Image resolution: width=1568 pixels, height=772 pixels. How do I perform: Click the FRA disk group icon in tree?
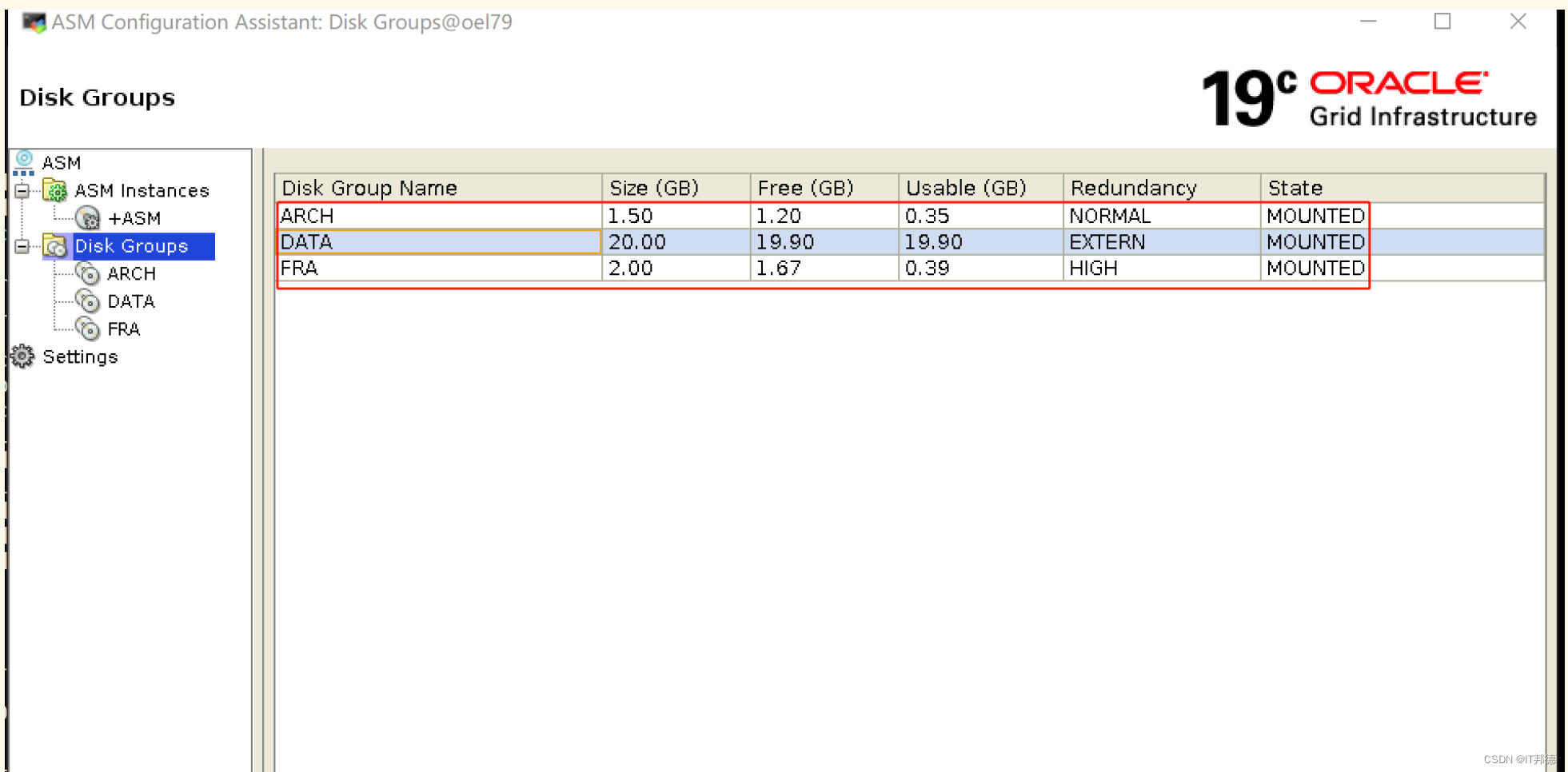tap(87, 328)
